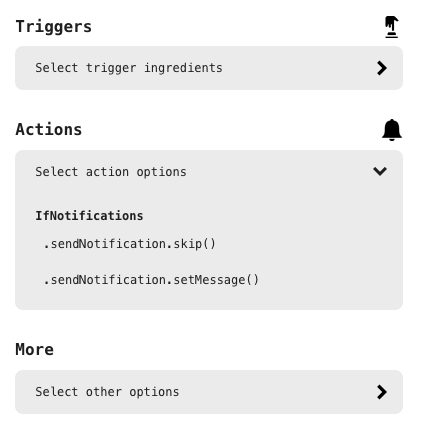Image resolution: width=422 pixels, height=435 pixels.
Task: Click the word "options" in the More row
Action: (154, 392)
